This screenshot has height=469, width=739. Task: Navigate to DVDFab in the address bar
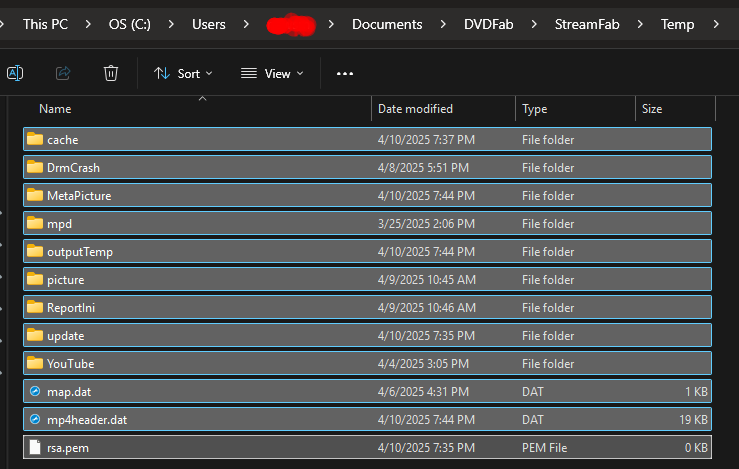[x=489, y=24]
